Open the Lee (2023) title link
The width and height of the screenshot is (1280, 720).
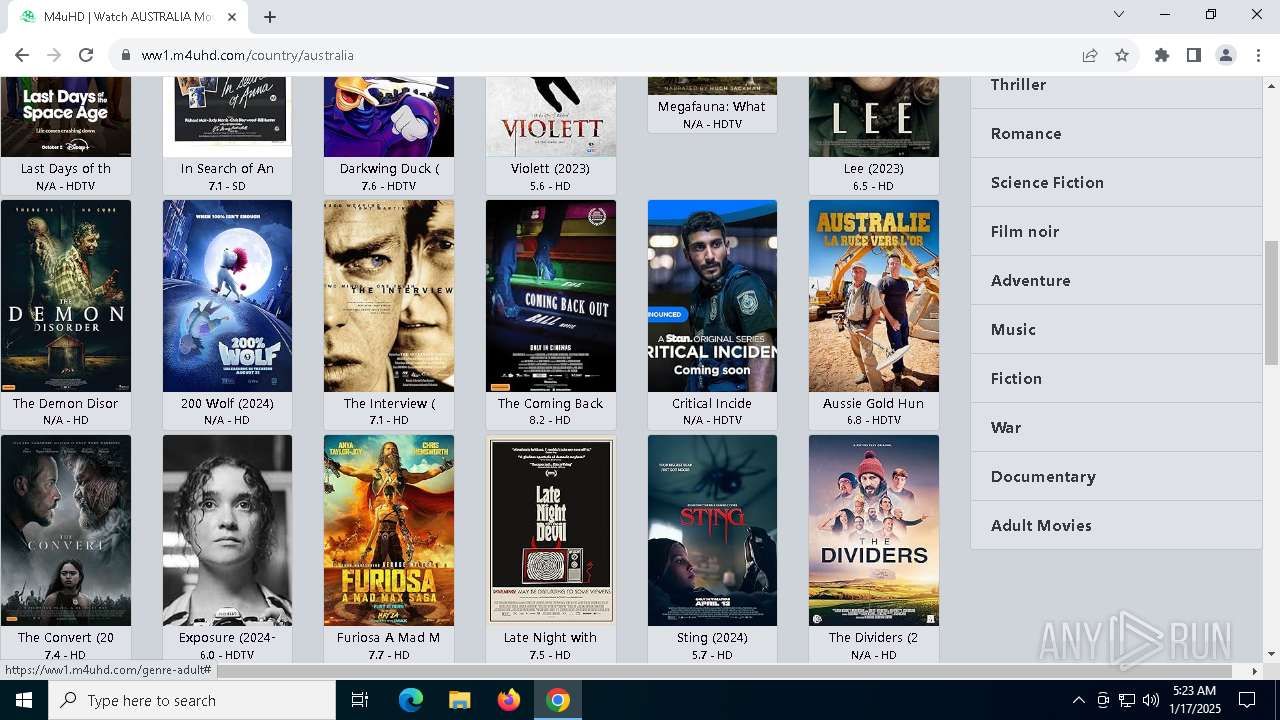coord(874,169)
